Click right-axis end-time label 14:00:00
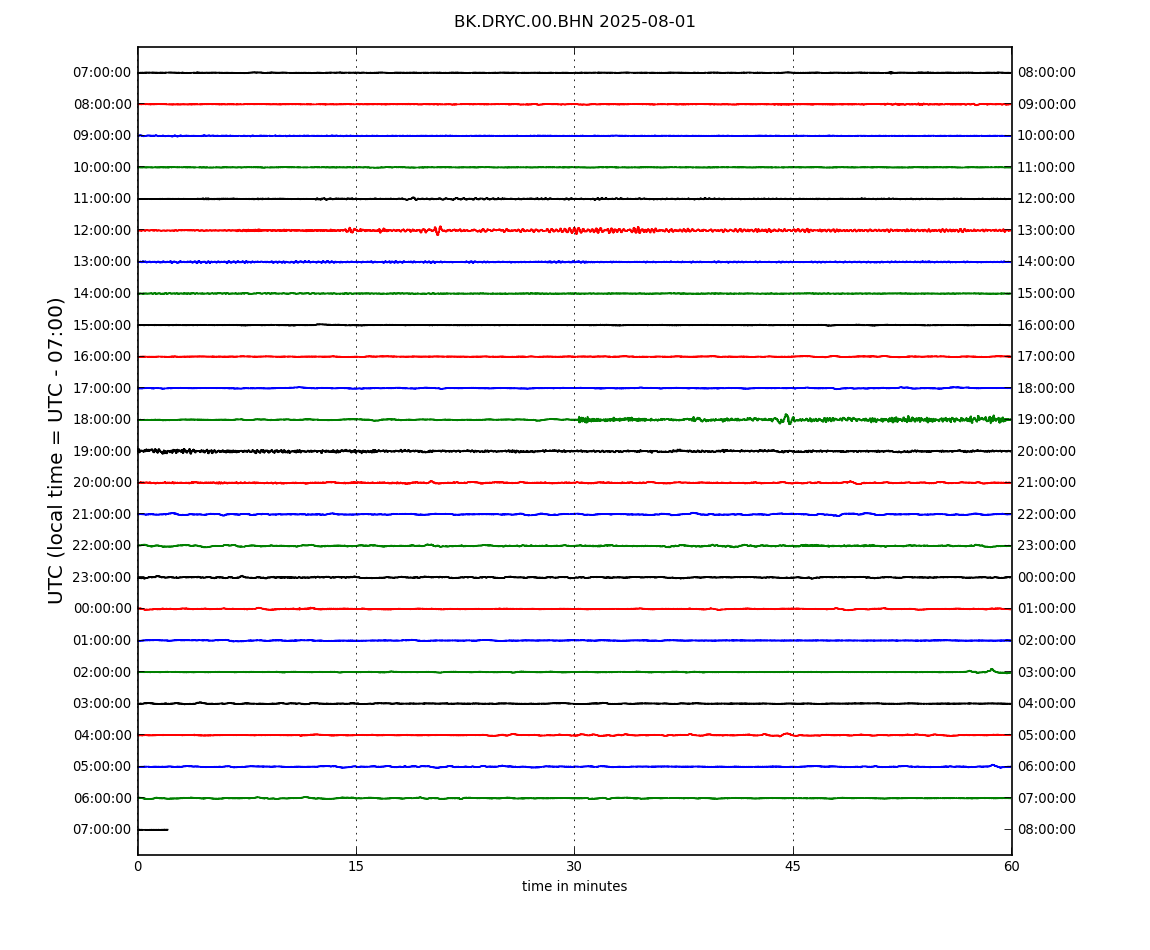The height and width of the screenshot is (950, 1150). (x=1047, y=262)
